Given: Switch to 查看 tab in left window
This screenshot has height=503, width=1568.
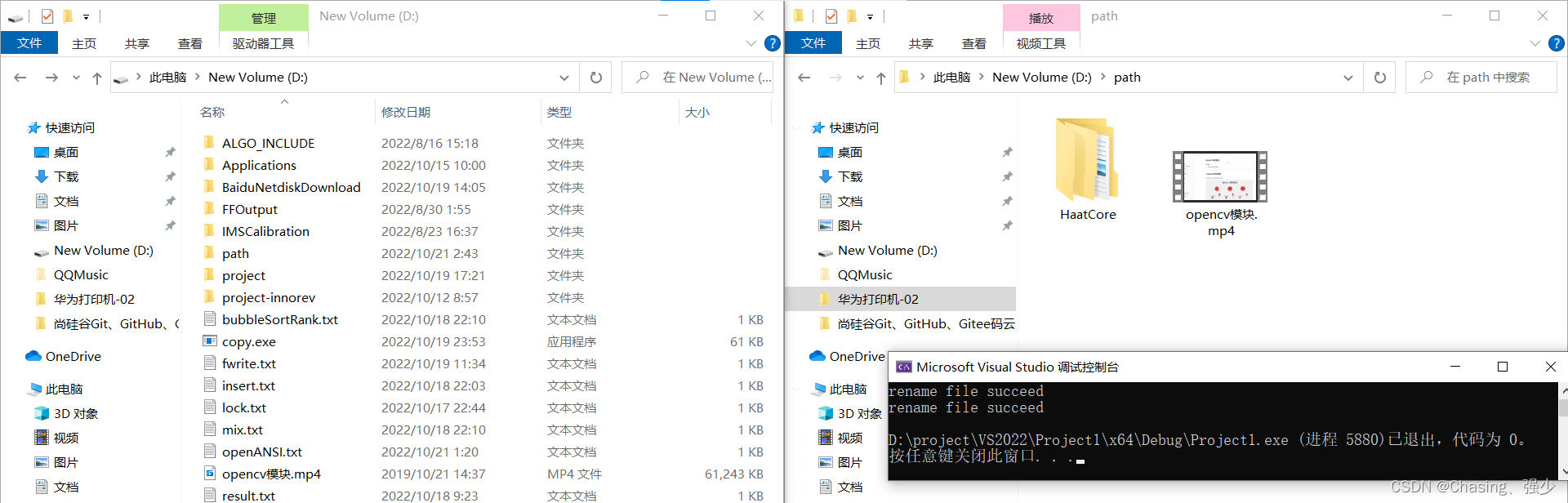Looking at the screenshot, I should (x=190, y=43).
